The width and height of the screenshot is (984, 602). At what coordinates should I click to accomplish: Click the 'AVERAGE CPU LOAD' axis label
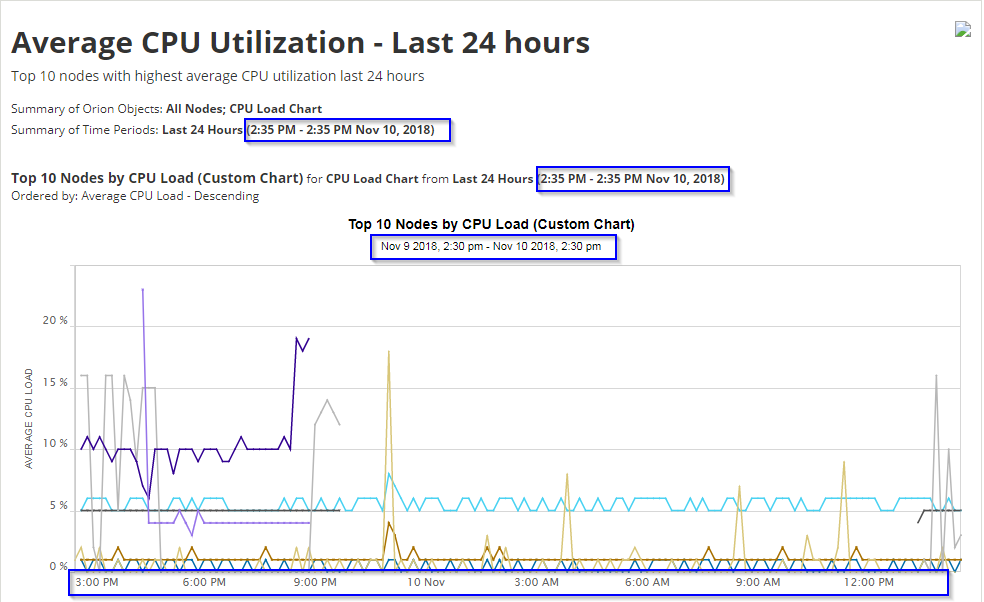pyautogui.click(x=28, y=418)
